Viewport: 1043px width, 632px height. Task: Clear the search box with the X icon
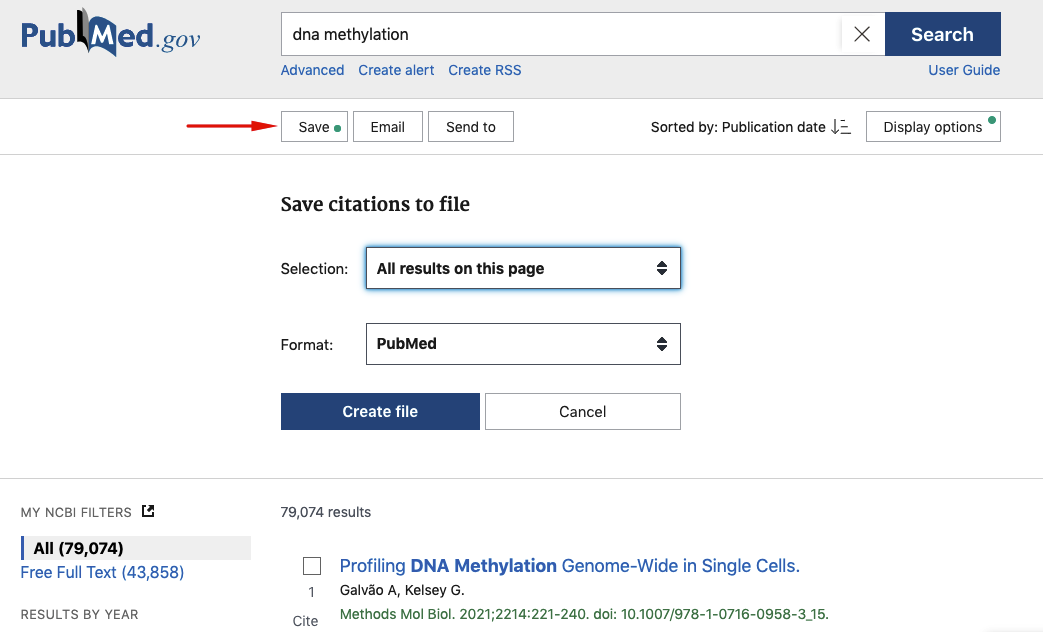point(862,34)
